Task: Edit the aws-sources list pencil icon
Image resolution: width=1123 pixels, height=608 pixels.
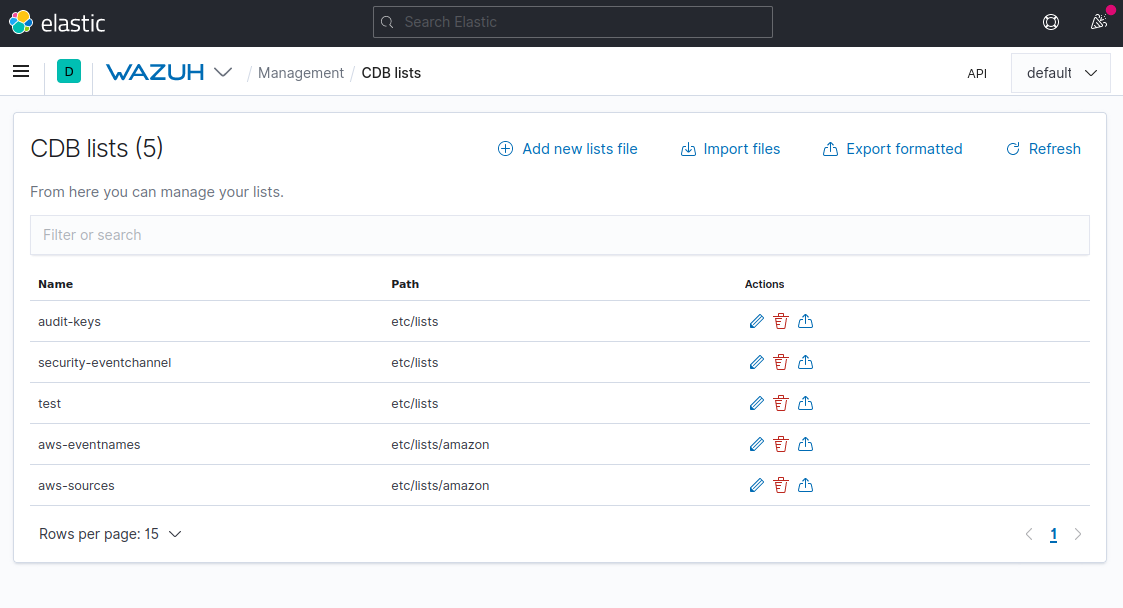Action: pyautogui.click(x=756, y=485)
